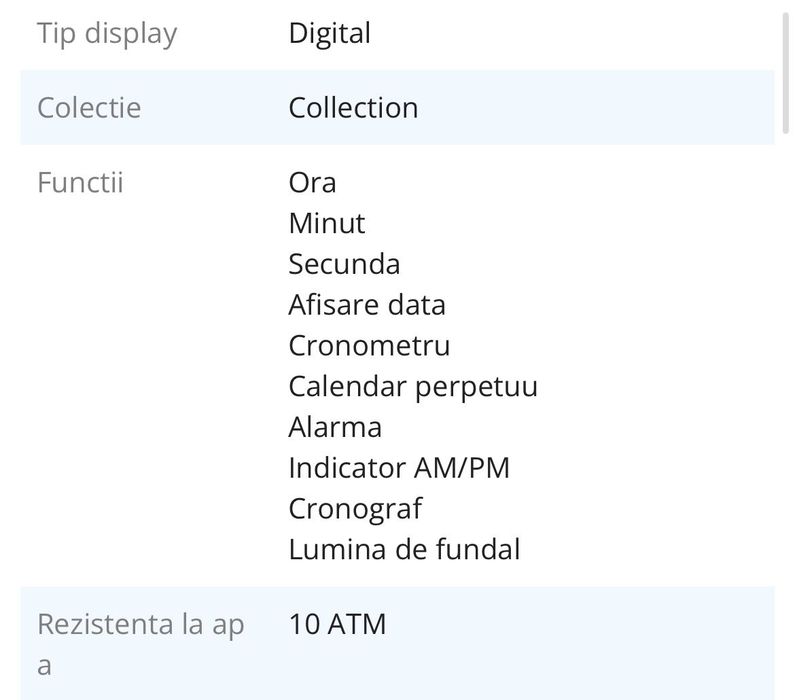The height and width of the screenshot is (700, 795).
Task: Select the "10 ATM" water resistance value
Action: point(337,626)
